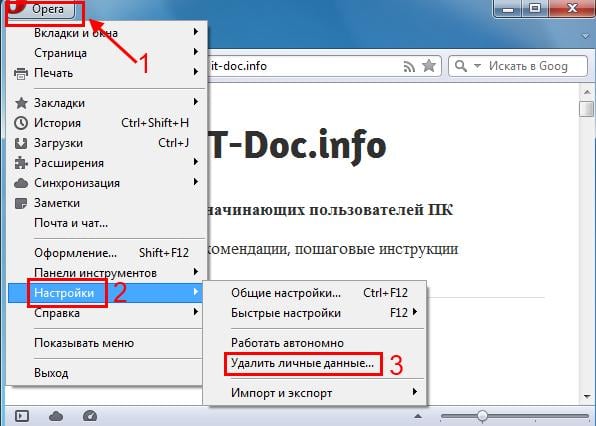Open Загрузки from the menu
596x426 pixels.
tap(107, 143)
